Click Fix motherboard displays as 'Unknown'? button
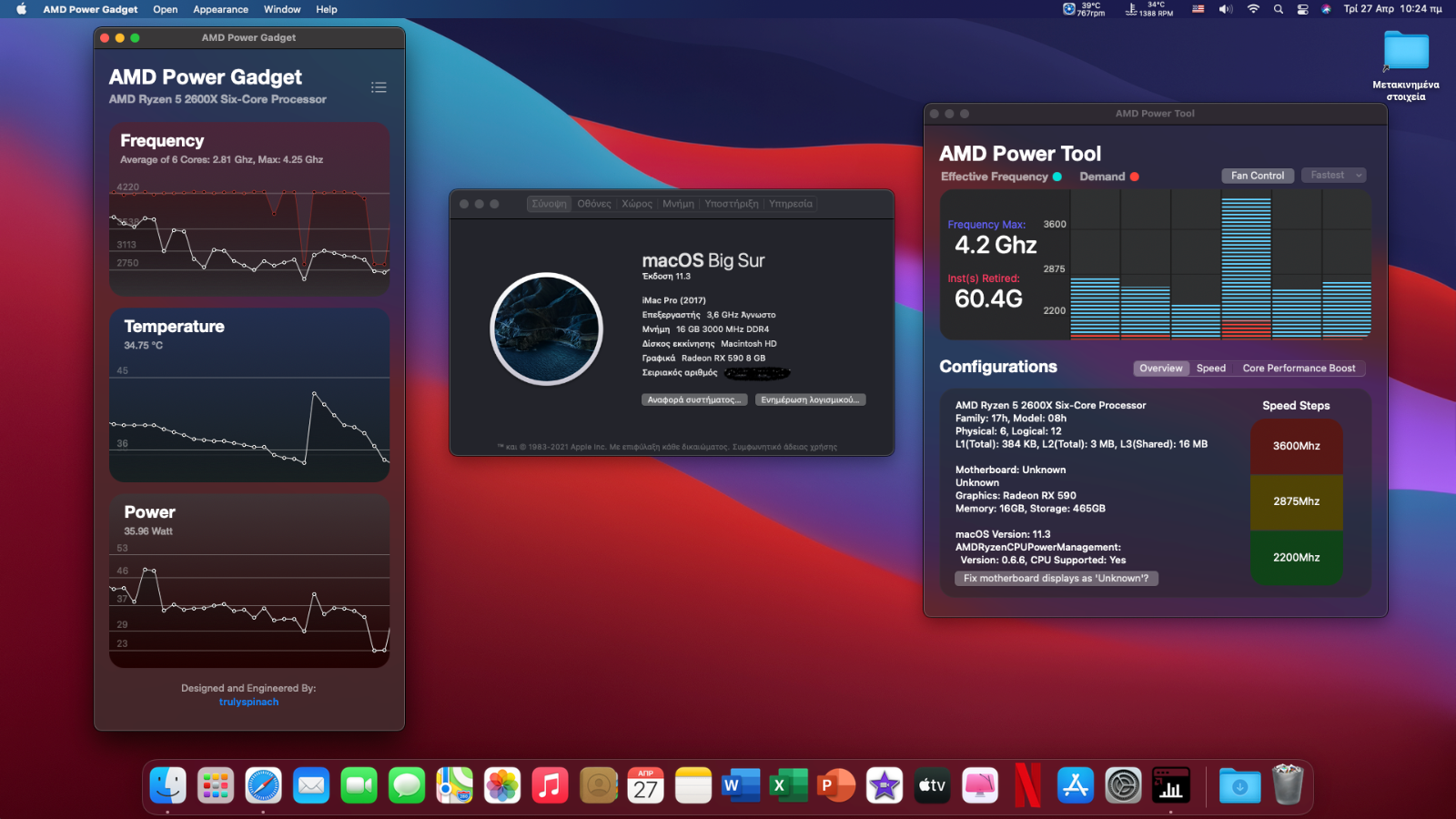 point(1056,578)
